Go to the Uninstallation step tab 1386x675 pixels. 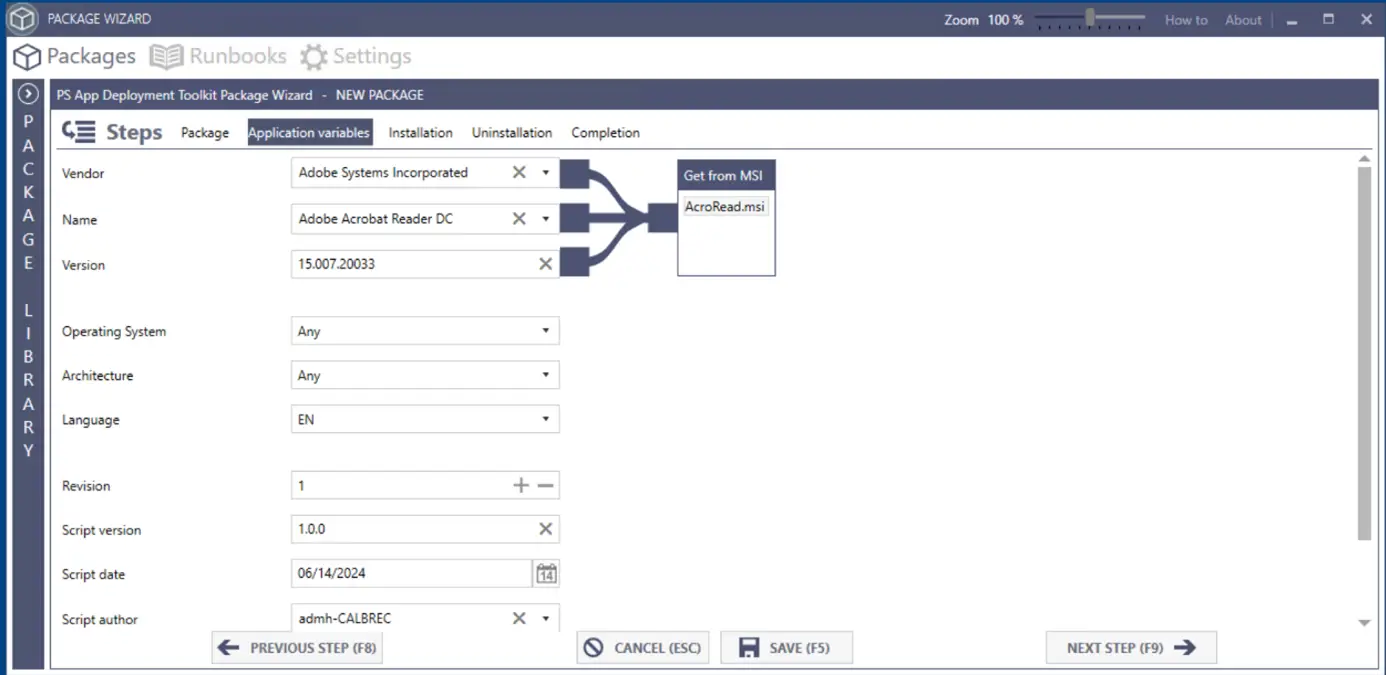tap(512, 132)
